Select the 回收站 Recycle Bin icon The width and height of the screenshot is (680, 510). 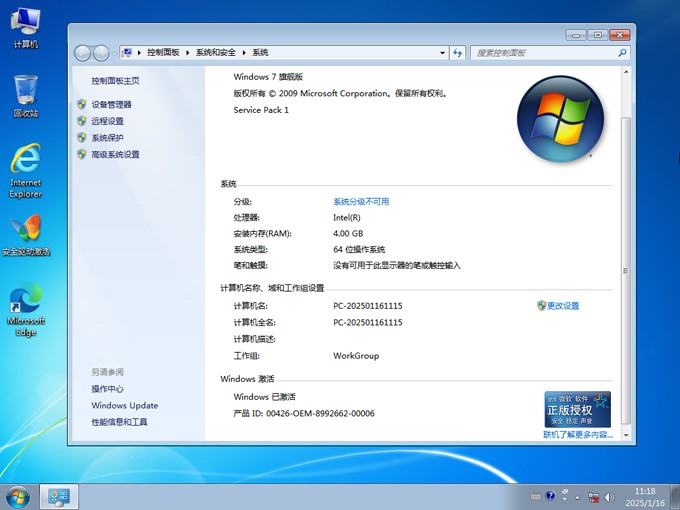[x=26, y=96]
